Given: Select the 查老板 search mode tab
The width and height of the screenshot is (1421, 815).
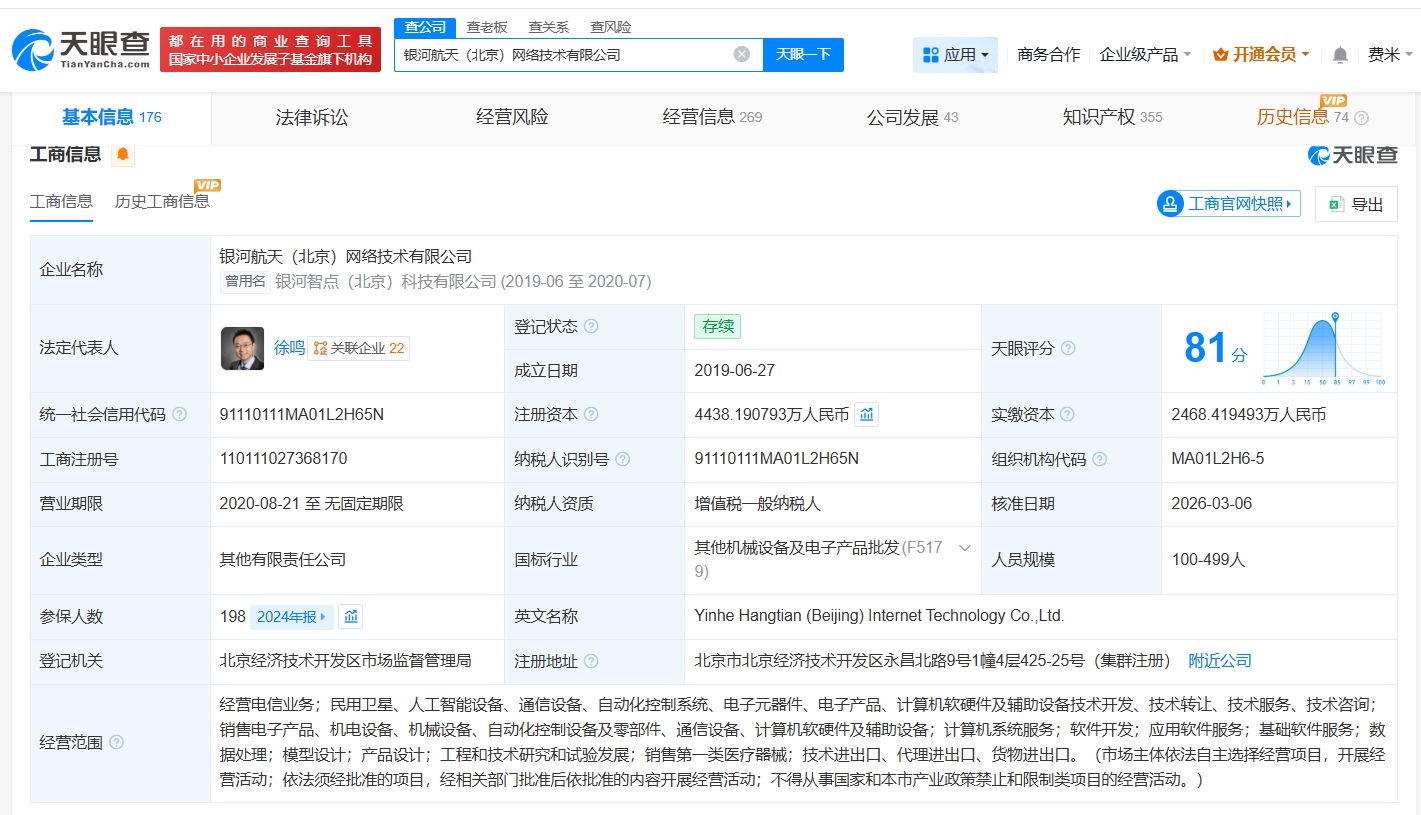Looking at the screenshot, I should coord(487,27).
